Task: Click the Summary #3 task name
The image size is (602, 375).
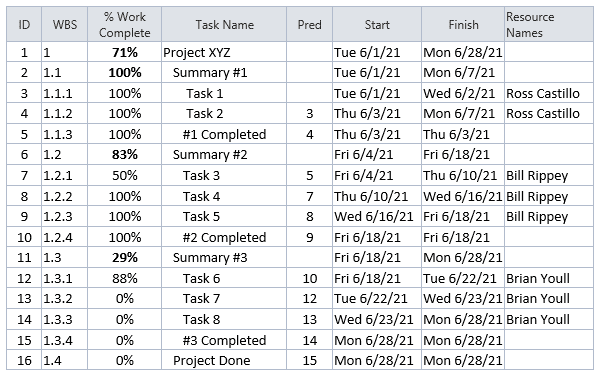Action: point(210,257)
